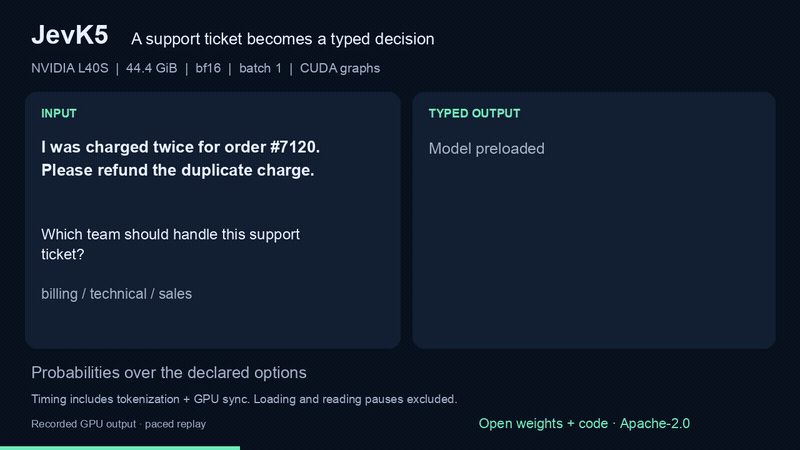This screenshot has width=800, height=450.
Task: Click the Model preloaded status text
Action: [486, 148]
